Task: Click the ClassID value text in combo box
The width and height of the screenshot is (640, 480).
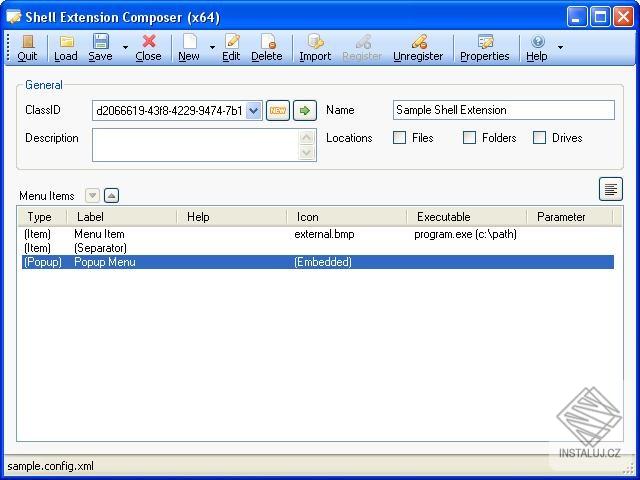Action: click(x=169, y=111)
